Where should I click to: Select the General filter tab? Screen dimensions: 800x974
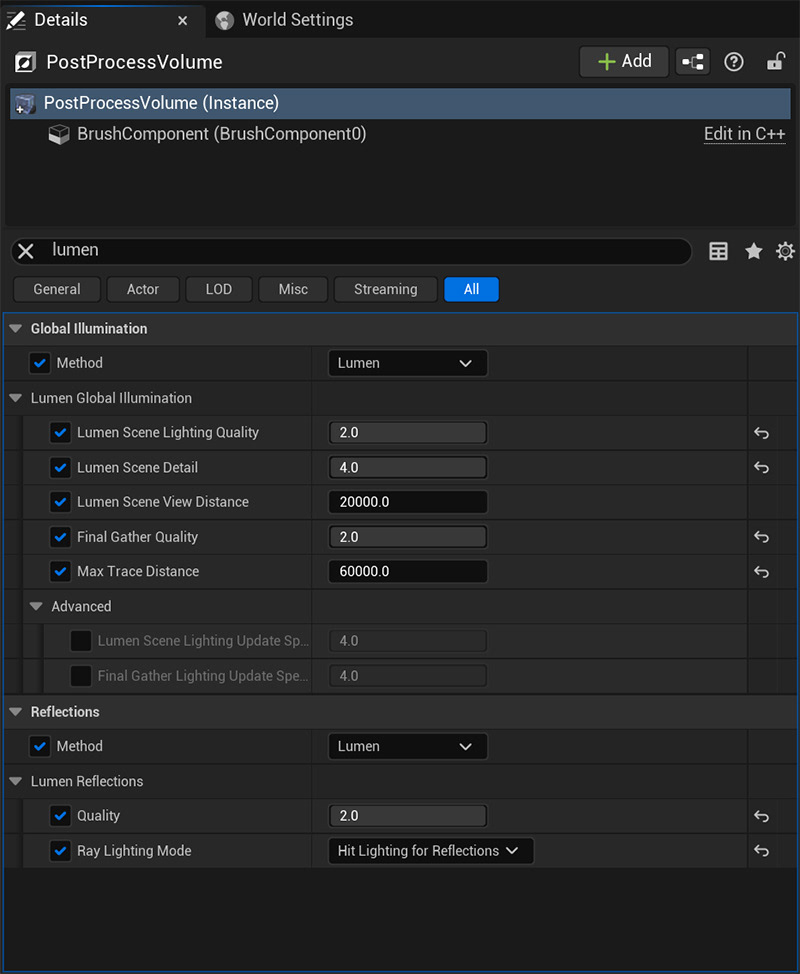click(57, 289)
